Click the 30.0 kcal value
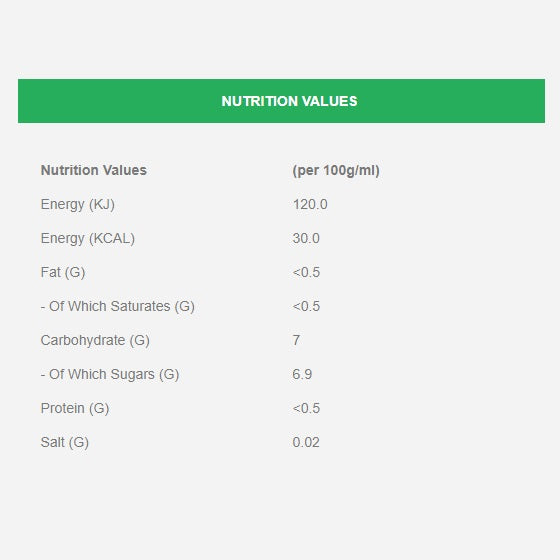The image size is (560, 560). click(x=306, y=238)
